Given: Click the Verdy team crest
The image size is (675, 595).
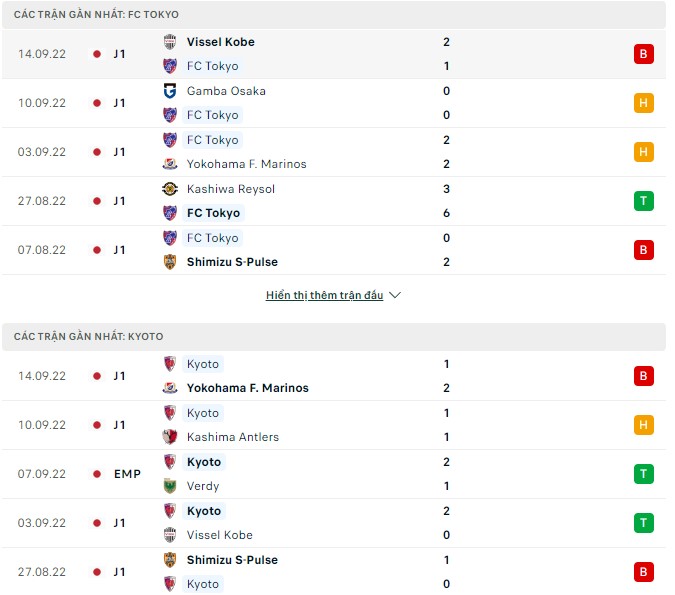Looking at the screenshot, I should point(170,486).
